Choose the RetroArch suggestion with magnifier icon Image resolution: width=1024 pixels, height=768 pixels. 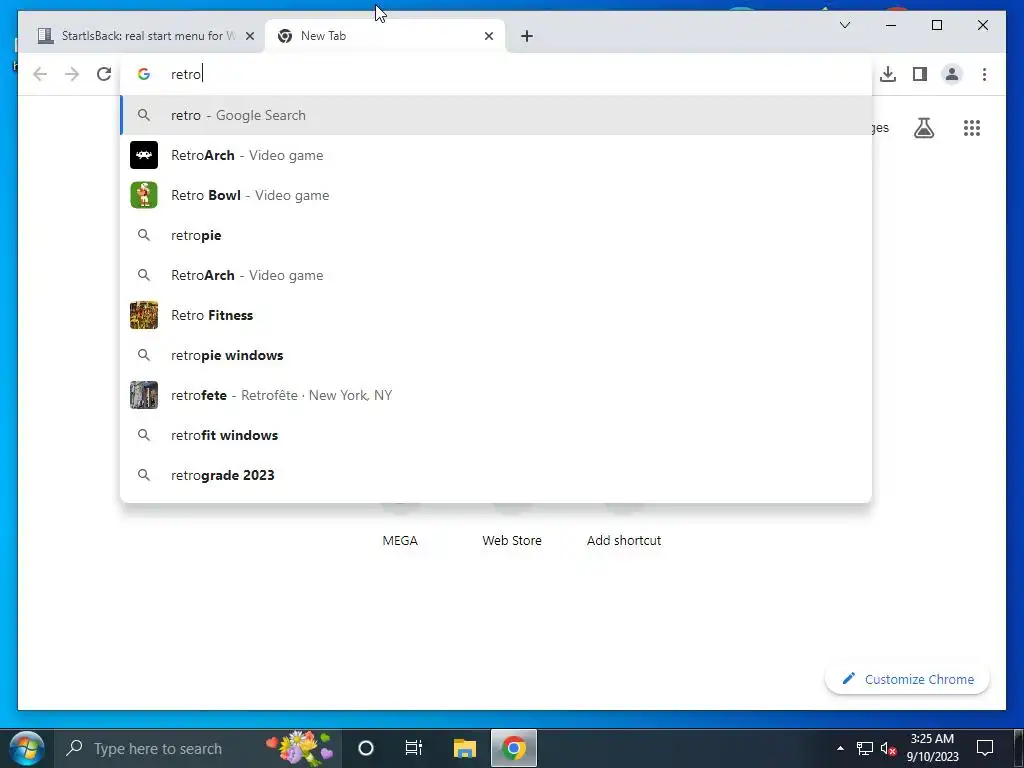(496, 276)
